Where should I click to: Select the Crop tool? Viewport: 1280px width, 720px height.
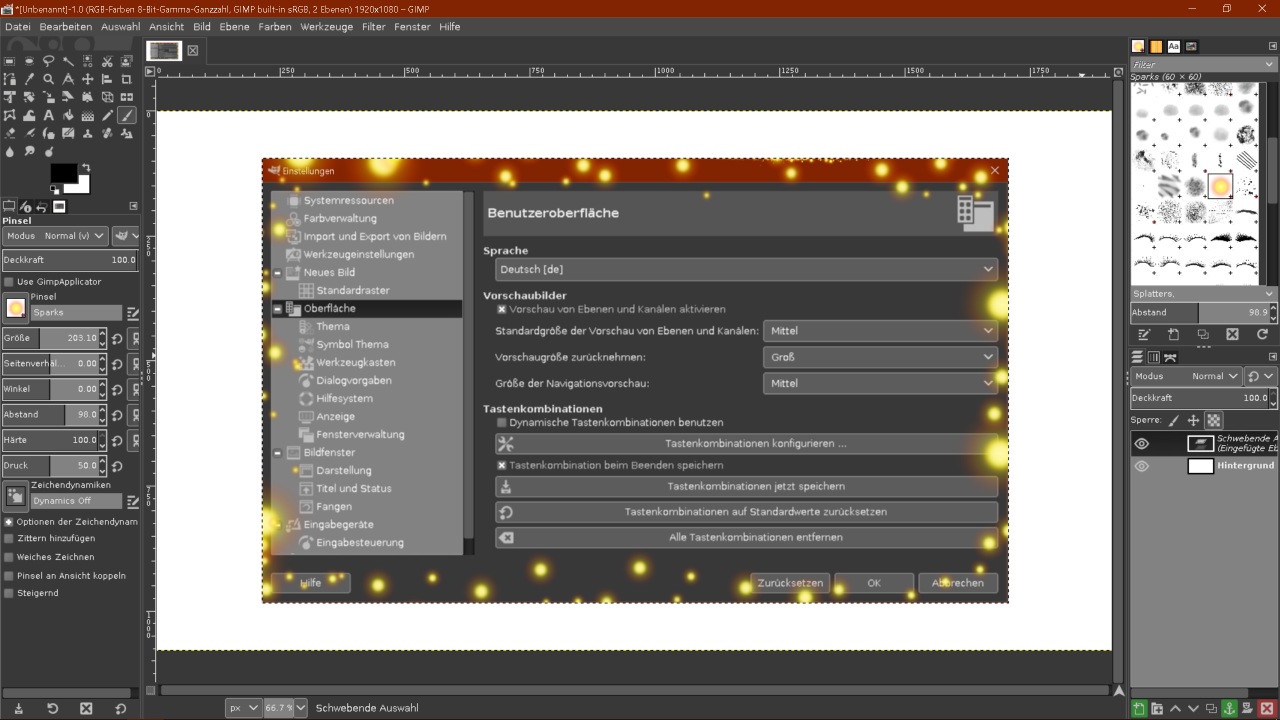click(x=126, y=79)
